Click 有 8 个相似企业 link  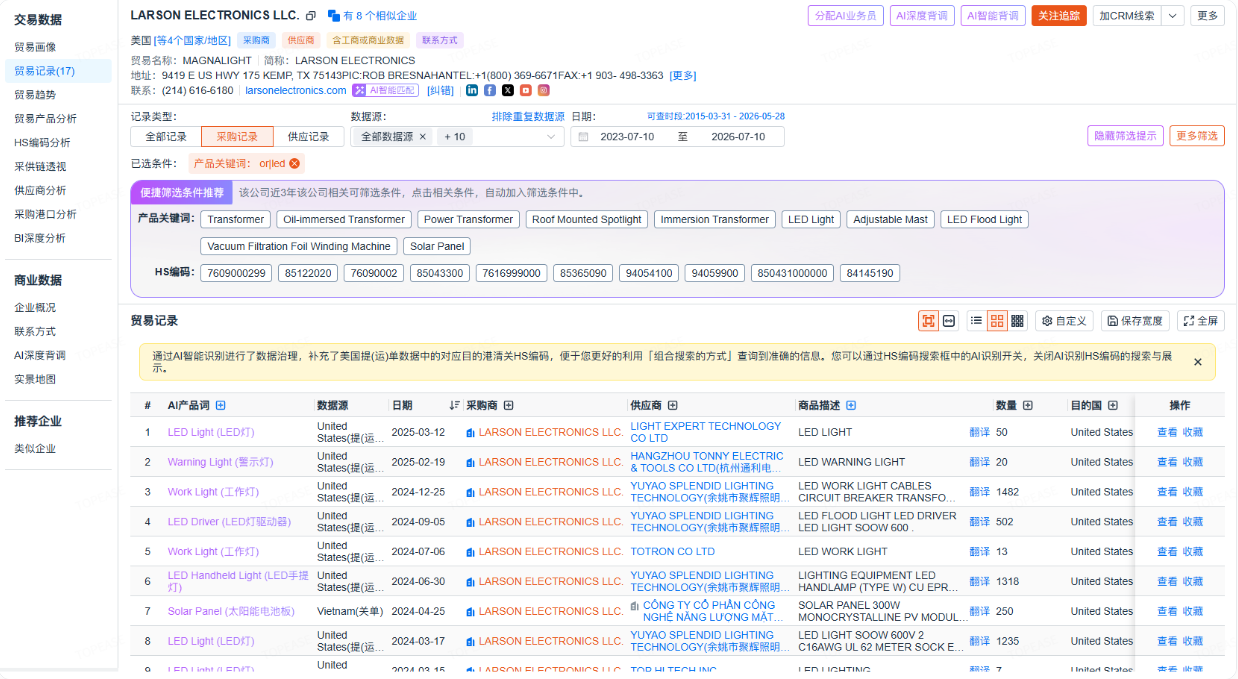click(372, 16)
